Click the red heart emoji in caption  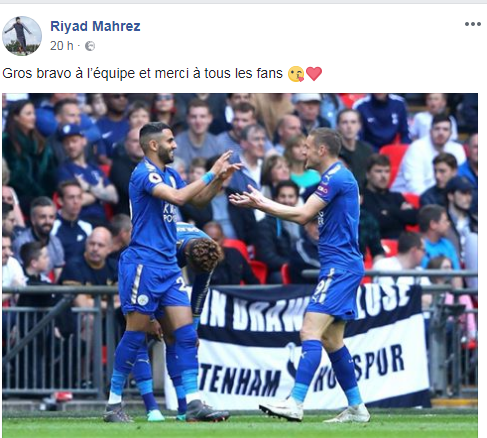tap(314, 74)
